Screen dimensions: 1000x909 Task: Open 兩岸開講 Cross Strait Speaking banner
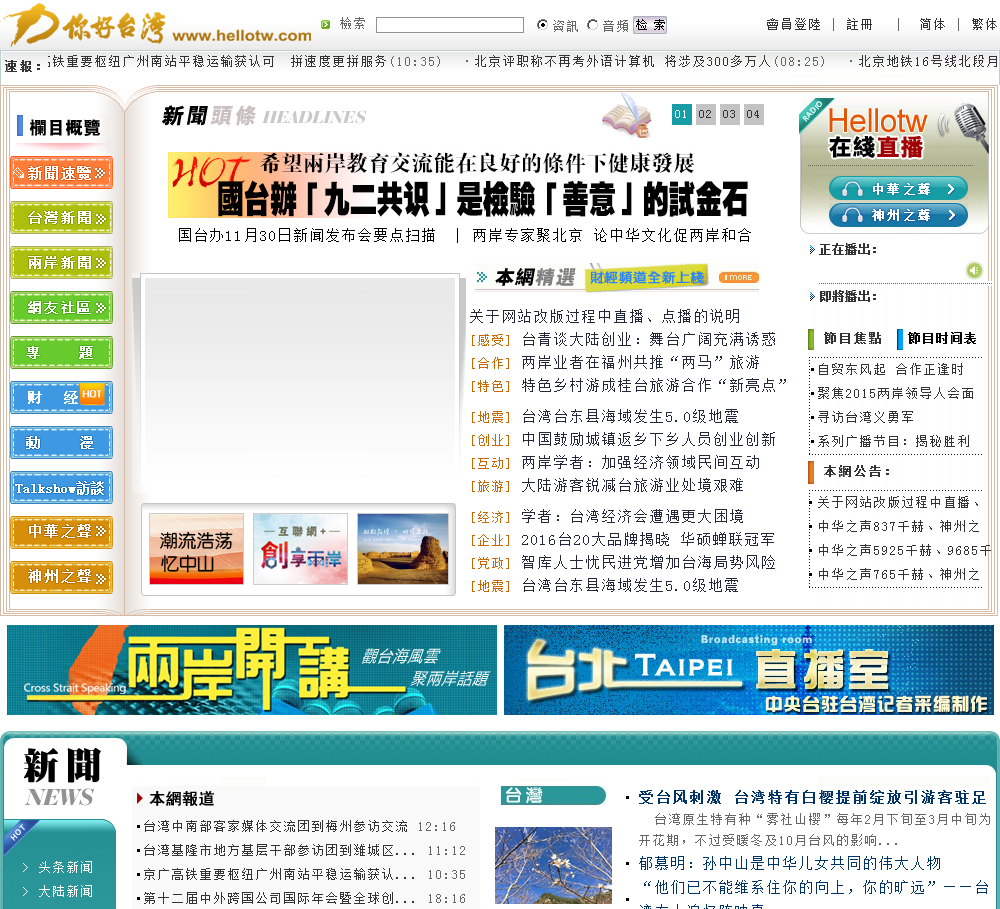pos(252,670)
